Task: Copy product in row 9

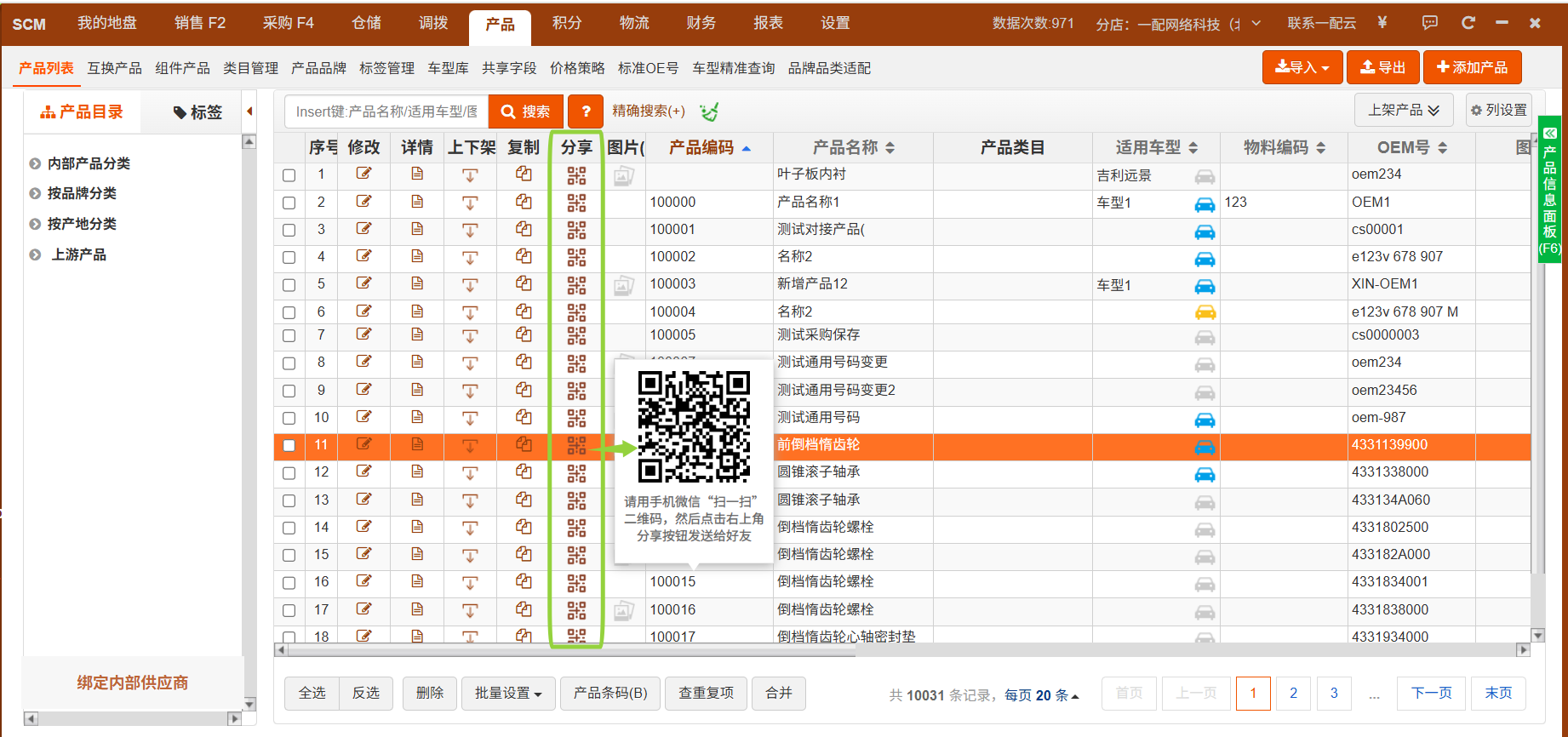Action: (x=524, y=390)
